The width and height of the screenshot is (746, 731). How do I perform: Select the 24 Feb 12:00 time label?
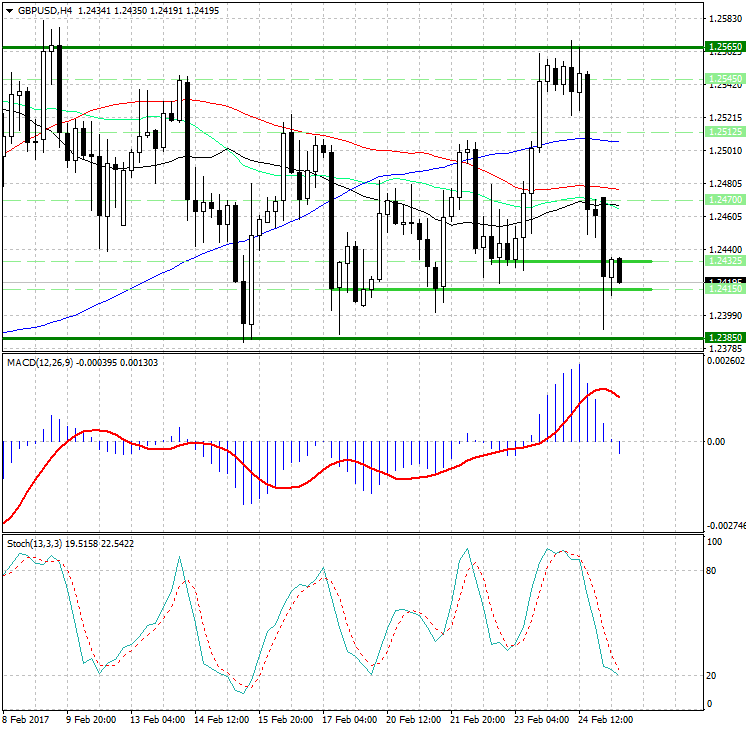pos(603,719)
